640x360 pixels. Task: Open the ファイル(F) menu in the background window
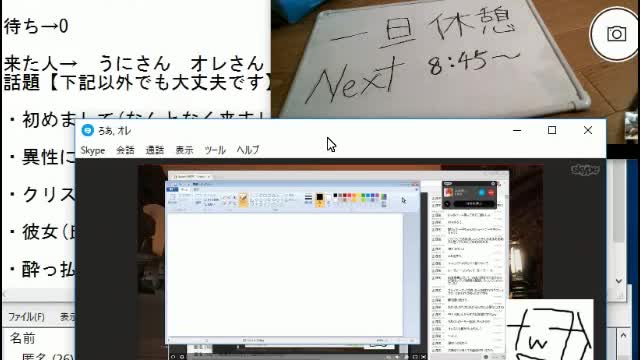(x=27, y=317)
